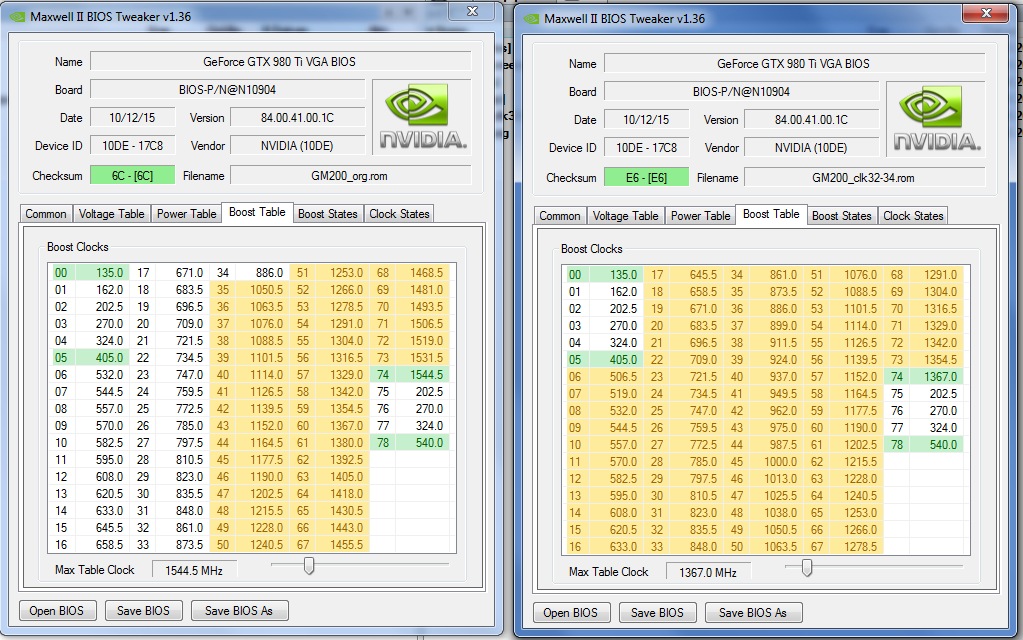
Task: Click Save BIOS in right window
Action: [x=658, y=613]
